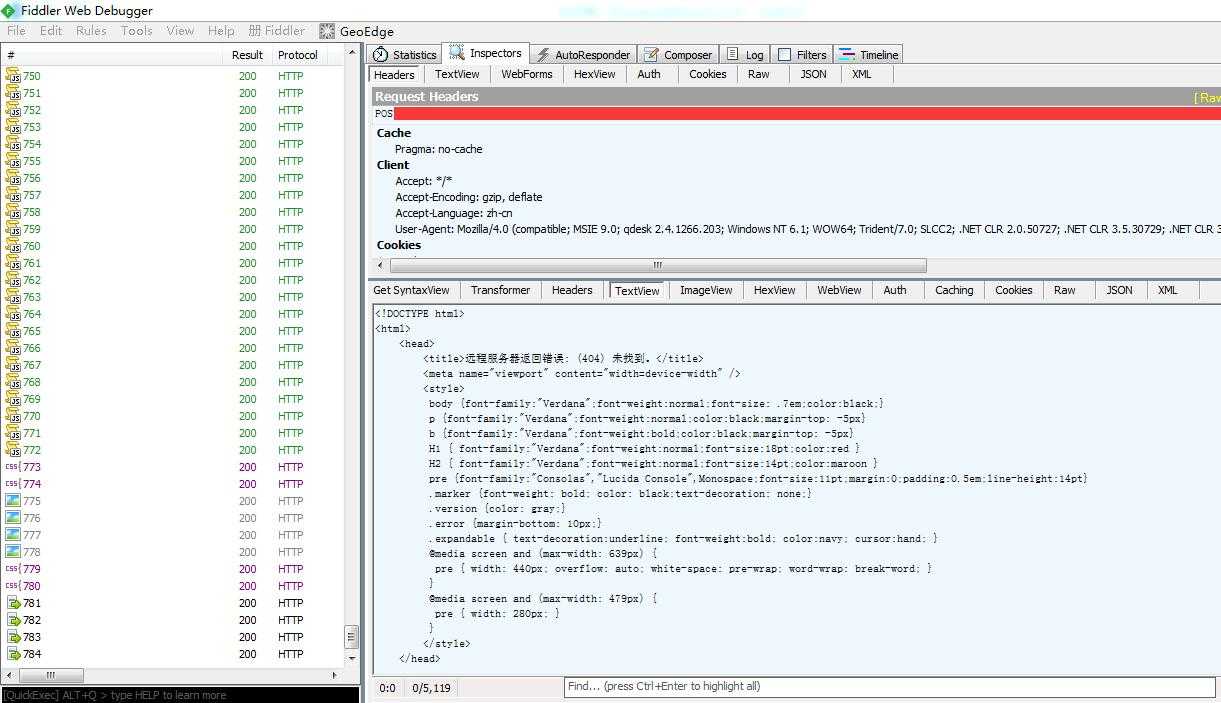This screenshot has width=1221, height=703.
Task: Click the red POST request line
Action: [x=797, y=113]
